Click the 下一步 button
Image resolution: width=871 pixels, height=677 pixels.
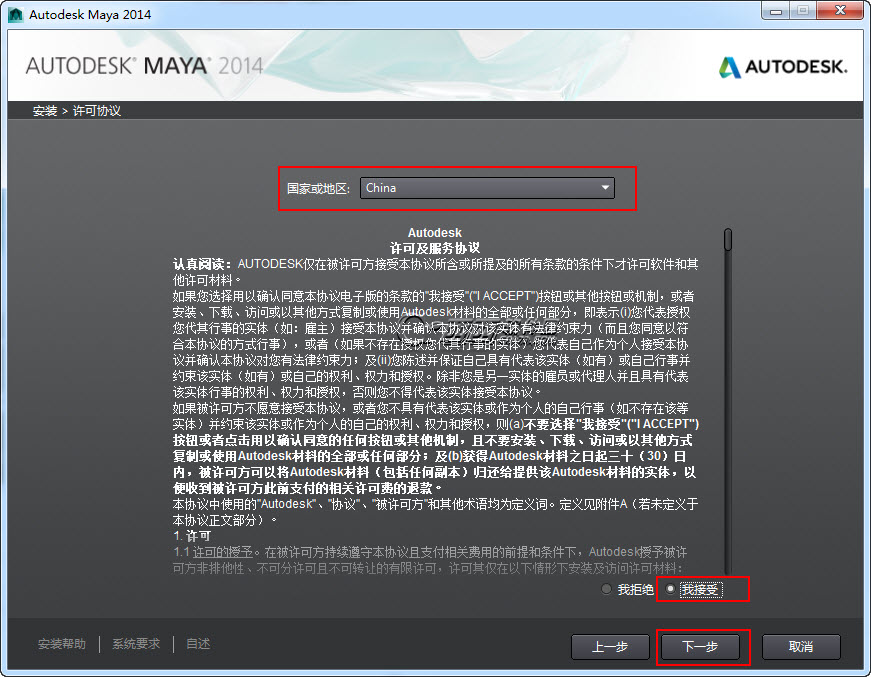tap(700, 646)
